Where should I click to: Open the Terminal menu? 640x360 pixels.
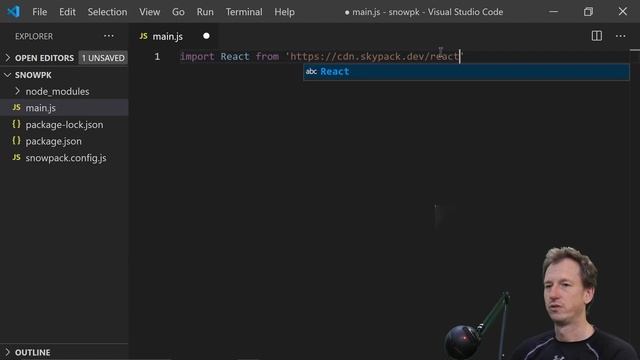click(x=244, y=12)
